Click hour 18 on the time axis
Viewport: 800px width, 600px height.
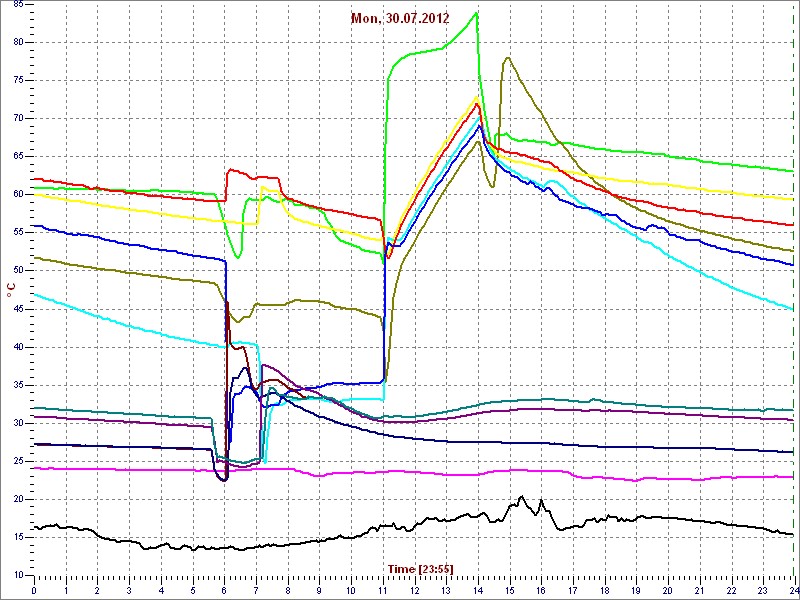[604, 589]
